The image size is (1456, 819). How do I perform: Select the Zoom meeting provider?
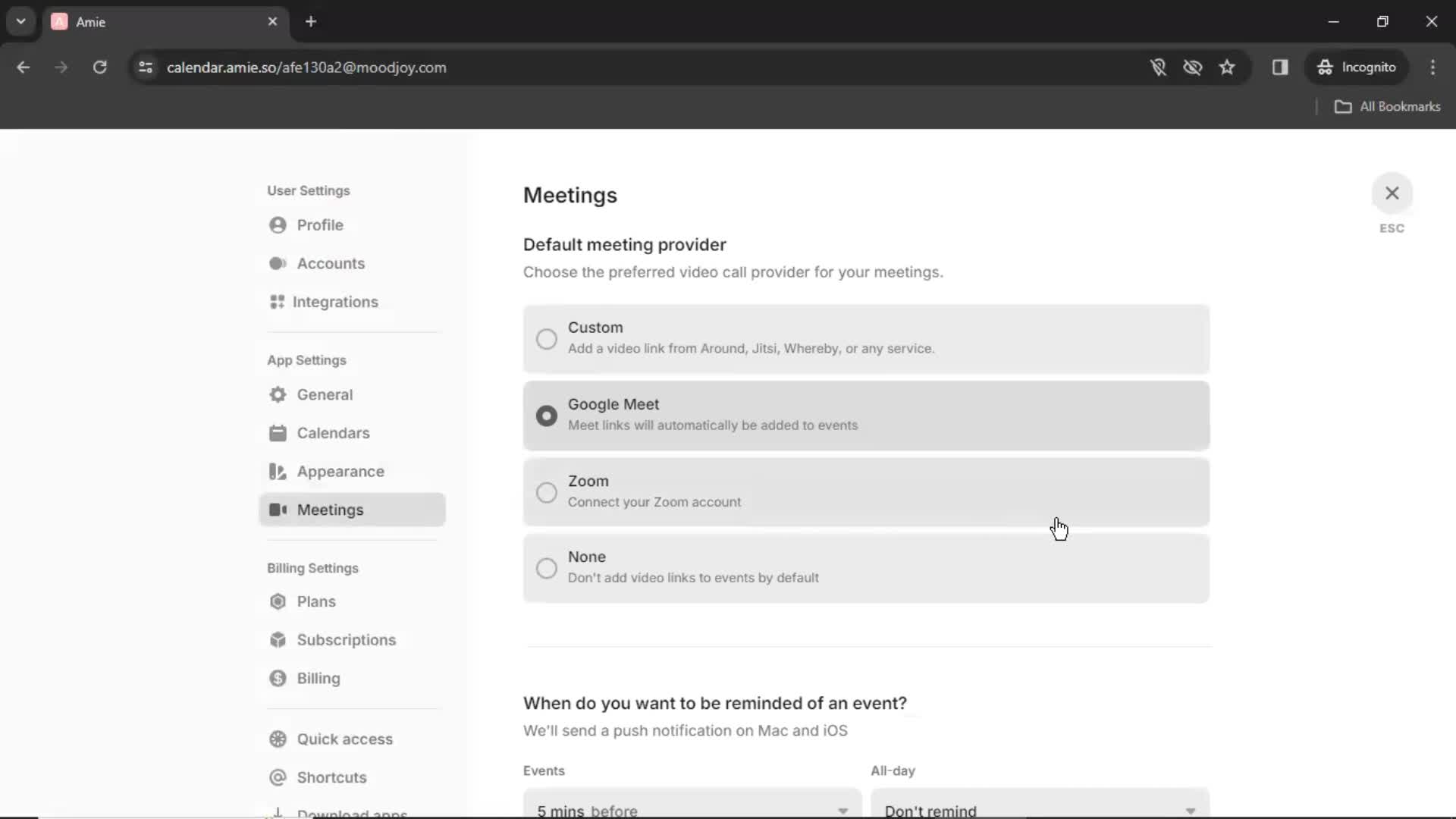(x=546, y=491)
